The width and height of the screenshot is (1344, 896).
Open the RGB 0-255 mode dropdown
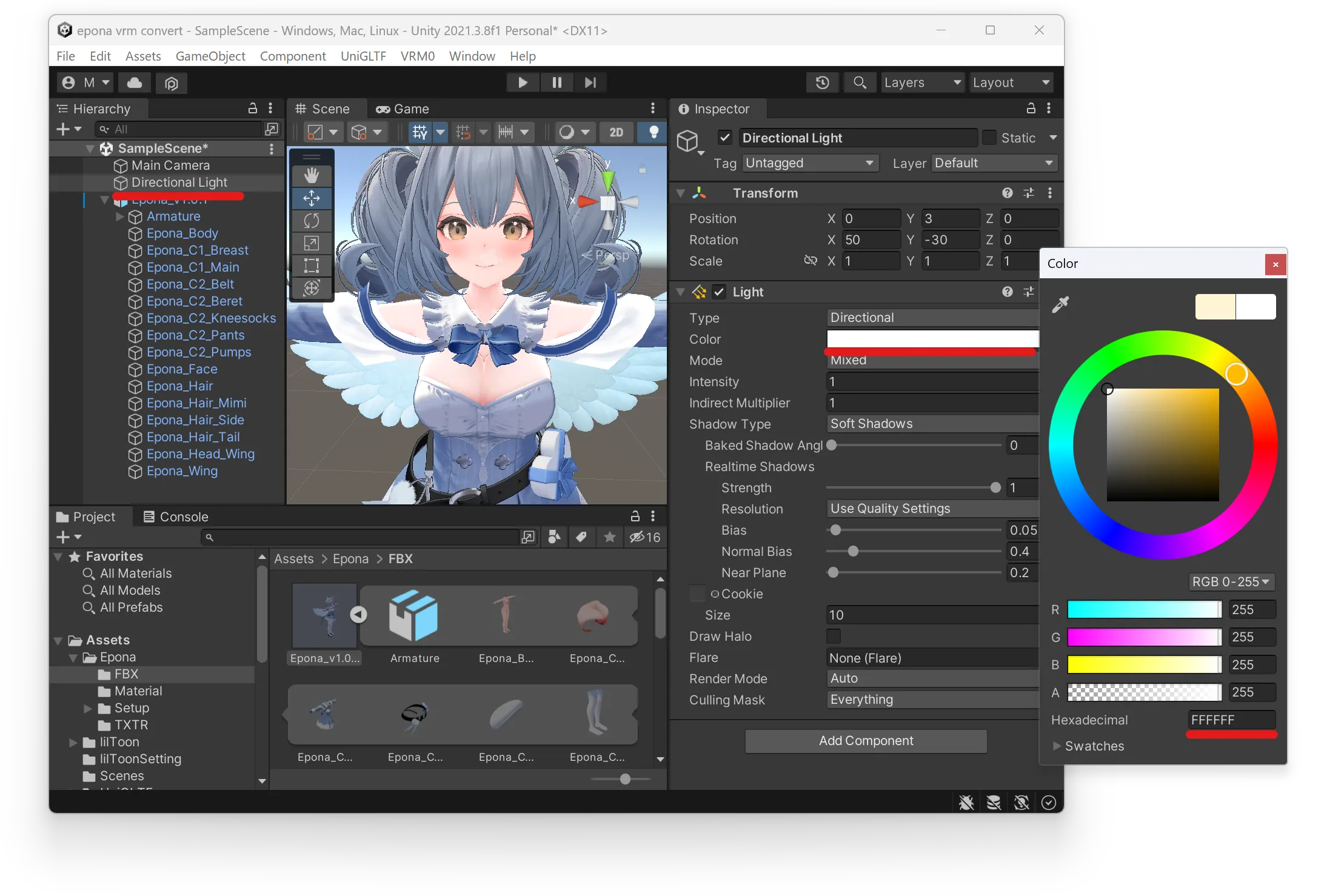pyautogui.click(x=1231, y=581)
